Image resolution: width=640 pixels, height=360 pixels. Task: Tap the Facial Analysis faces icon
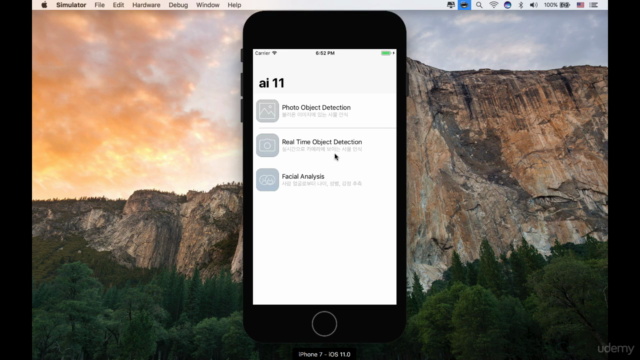[267, 180]
